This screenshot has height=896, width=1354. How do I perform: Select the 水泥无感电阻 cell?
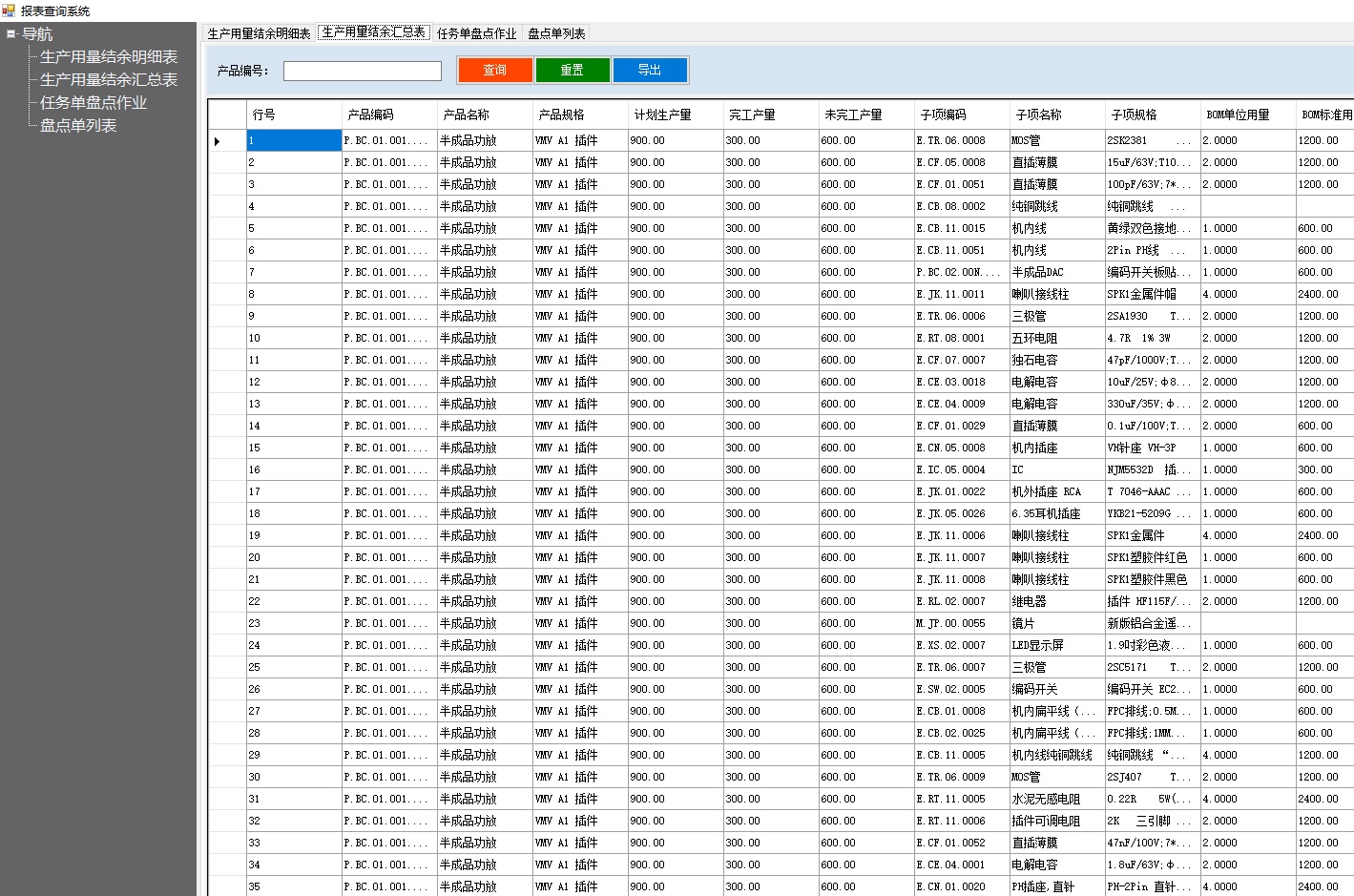(1057, 800)
